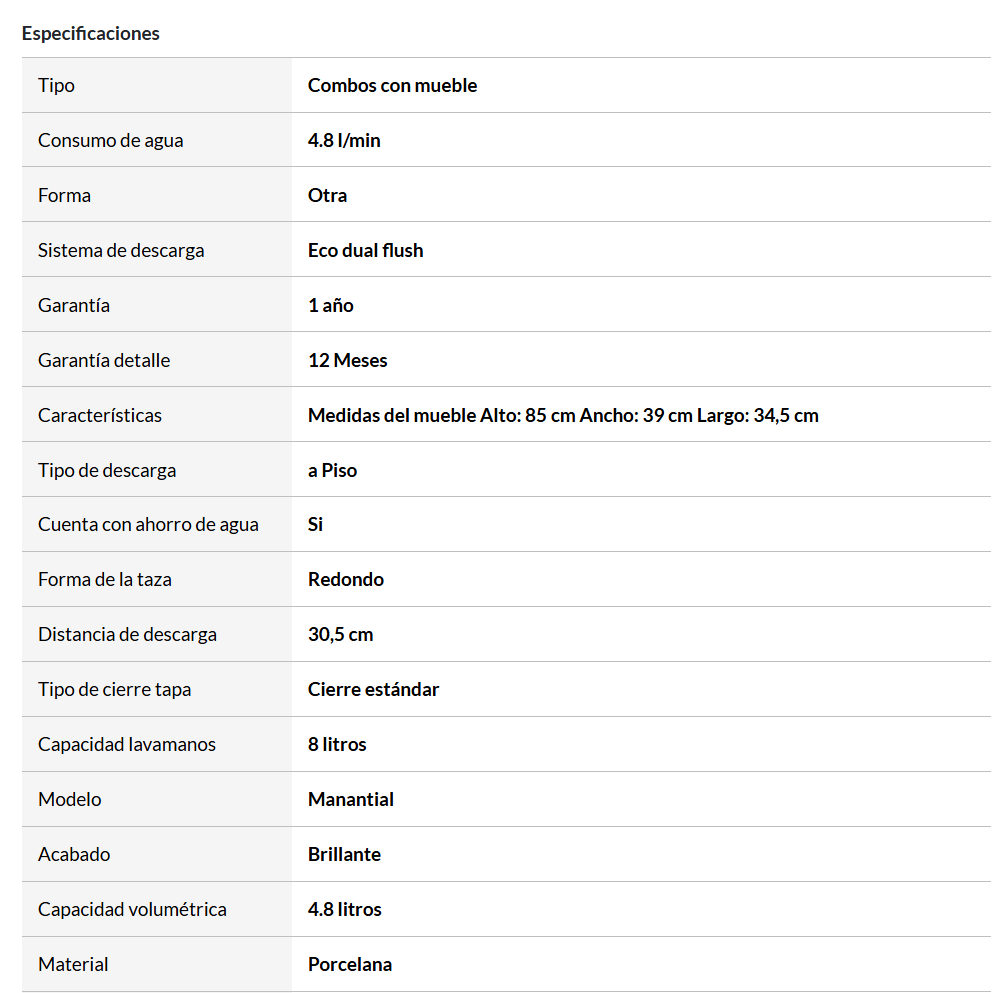The image size is (994, 993).
Task: Click the Tipo row label
Action: click(x=56, y=85)
